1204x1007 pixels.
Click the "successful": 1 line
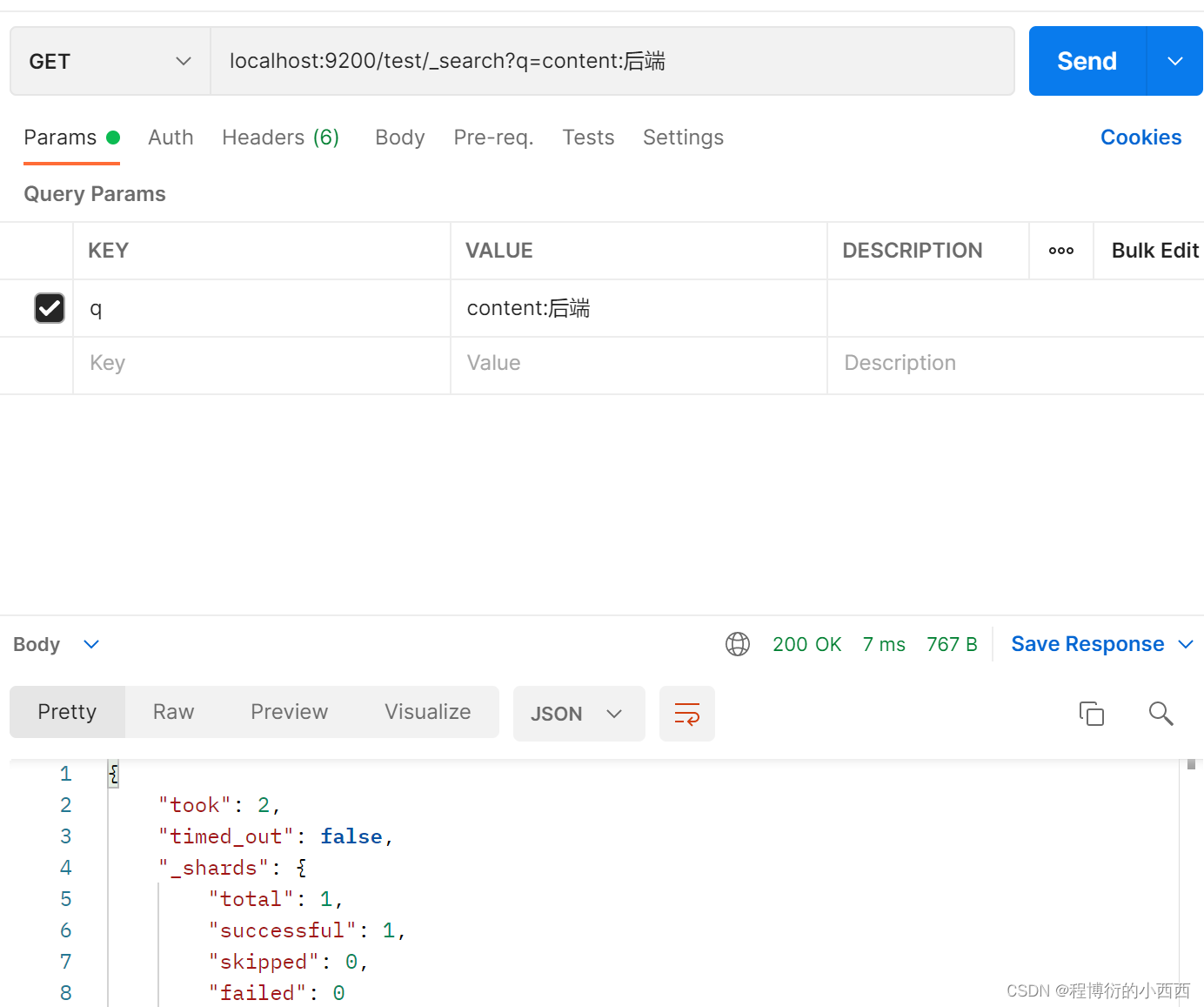tap(307, 930)
